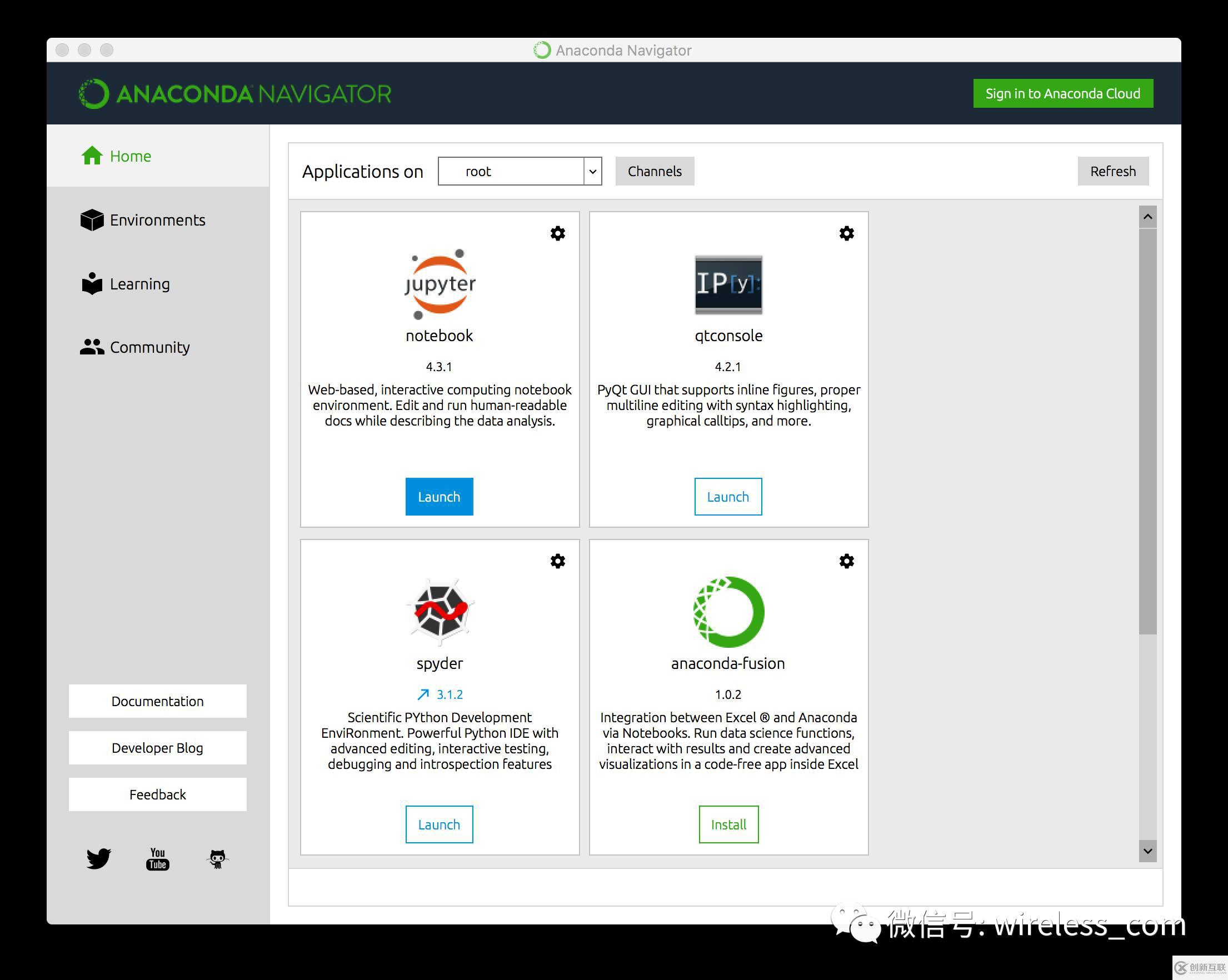The height and width of the screenshot is (980, 1228).
Task: Open Documentation link button
Action: [158, 701]
